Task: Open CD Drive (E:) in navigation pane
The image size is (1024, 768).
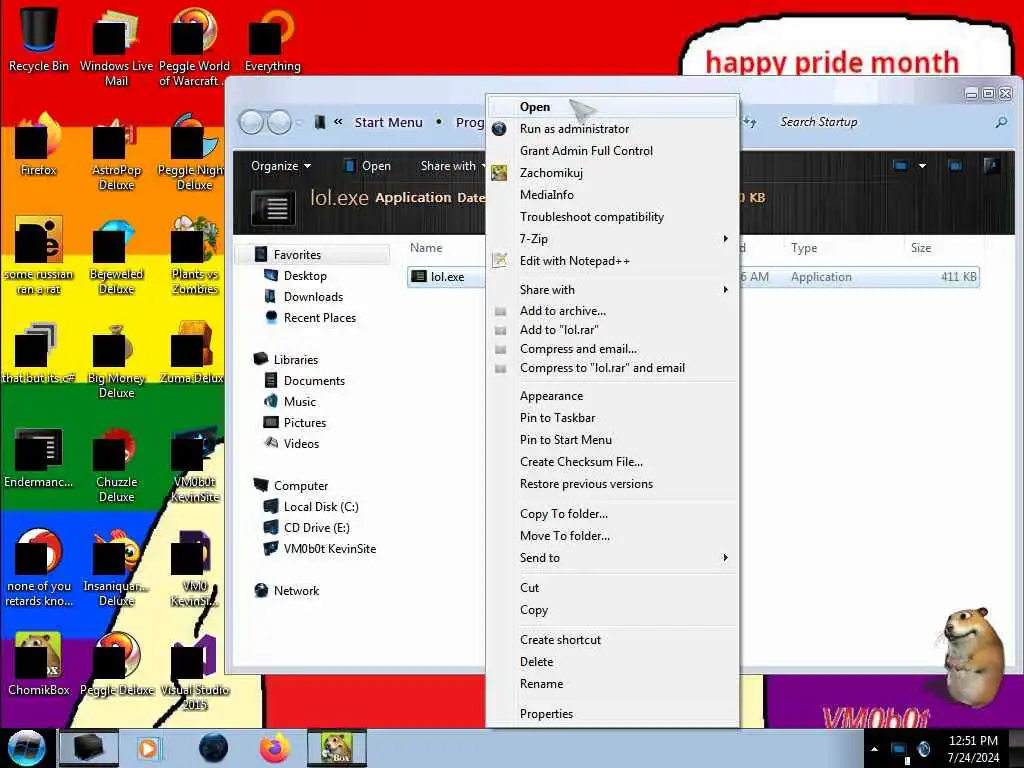Action: tap(316, 528)
